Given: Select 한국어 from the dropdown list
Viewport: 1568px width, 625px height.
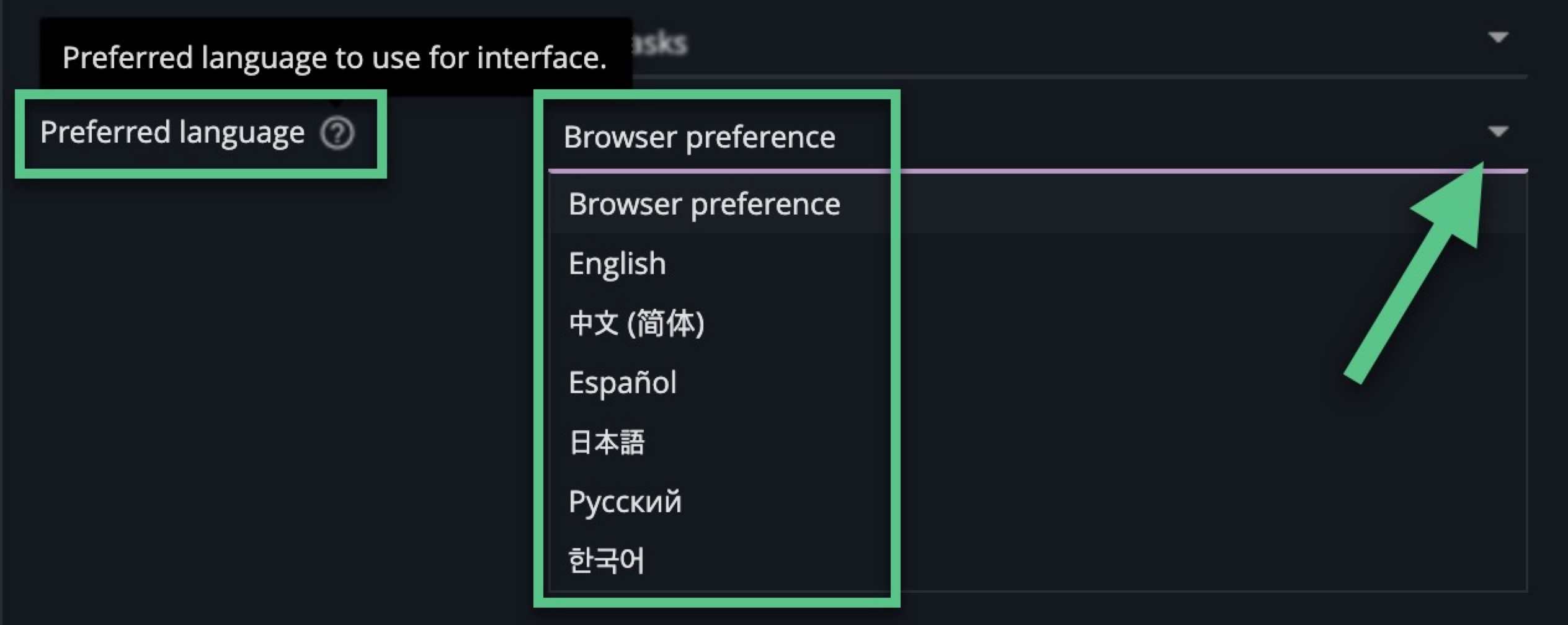Looking at the screenshot, I should [606, 561].
